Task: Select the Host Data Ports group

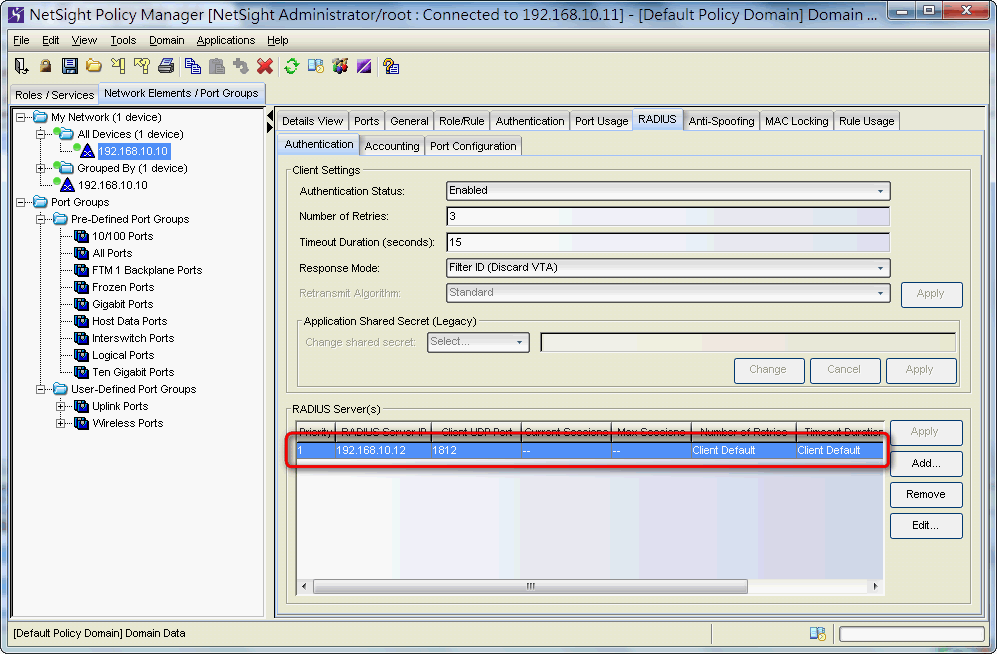Action: [130, 322]
